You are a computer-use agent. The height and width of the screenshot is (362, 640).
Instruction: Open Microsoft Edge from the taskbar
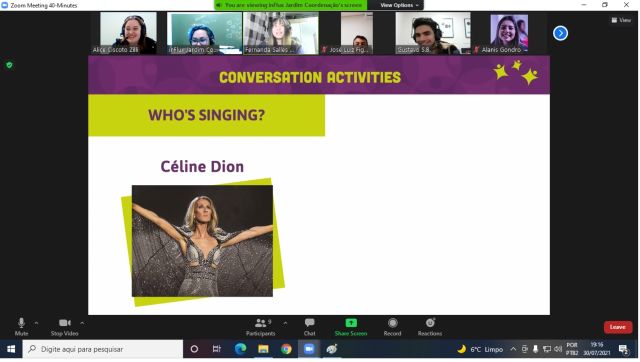click(240, 349)
